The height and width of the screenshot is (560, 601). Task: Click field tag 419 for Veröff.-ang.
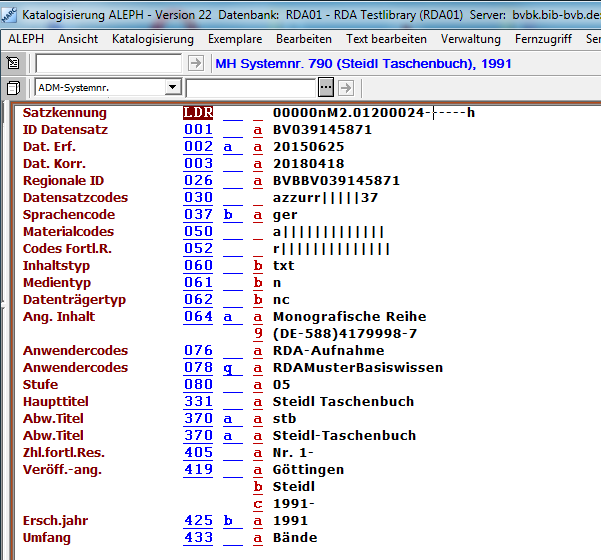pyautogui.click(x=198, y=469)
